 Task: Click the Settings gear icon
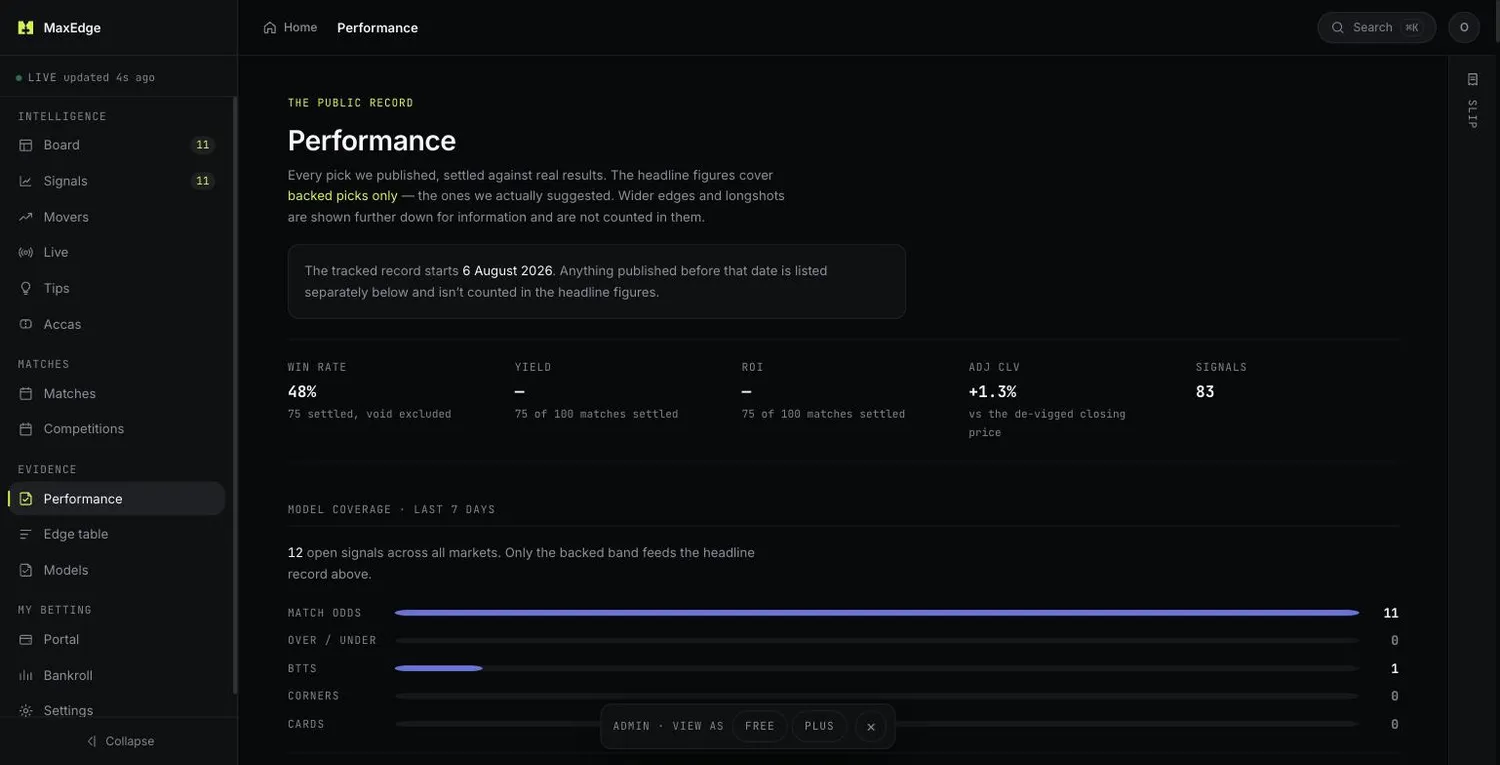[26, 711]
